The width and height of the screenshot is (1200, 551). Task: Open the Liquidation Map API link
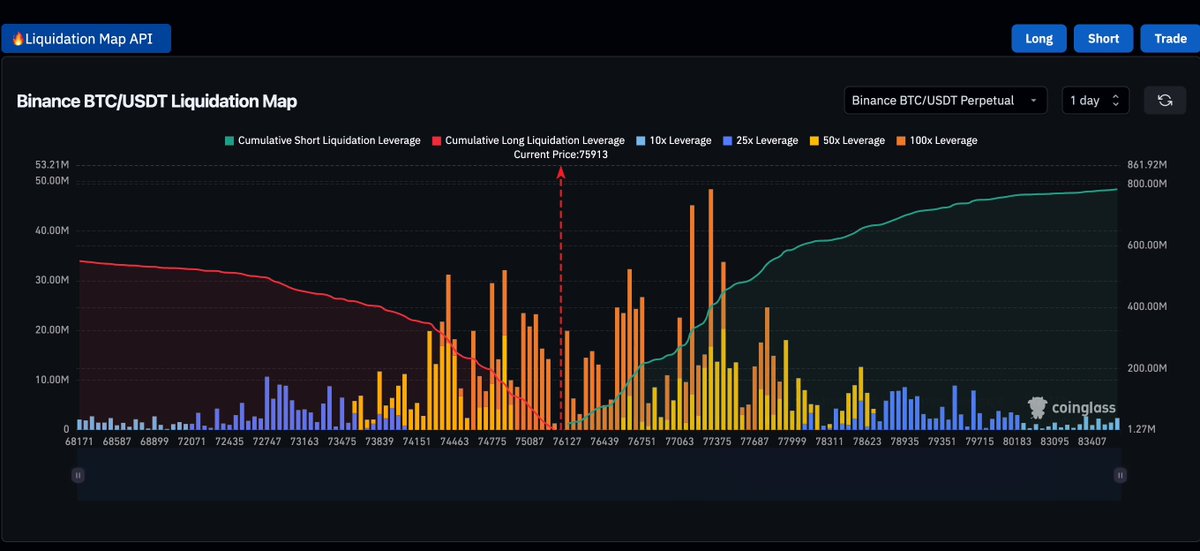tap(86, 39)
